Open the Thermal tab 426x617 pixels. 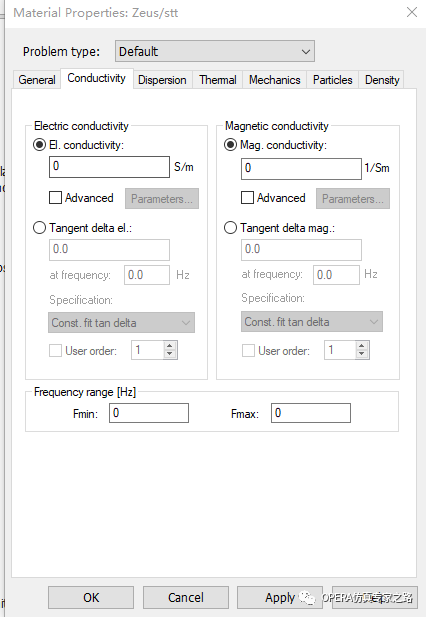pyautogui.click(x=218, y=80)
